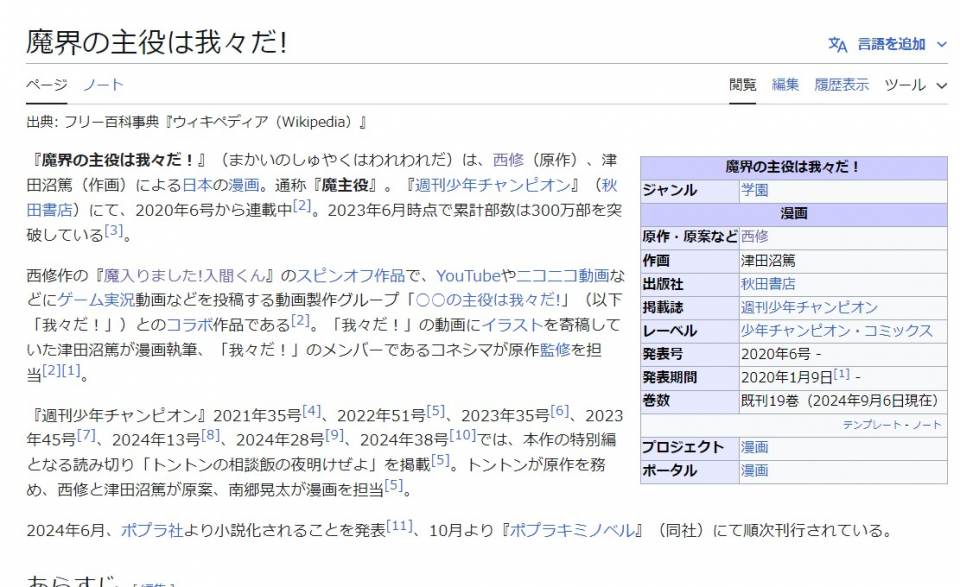Open the 編集 edit tab
960x587 pixels.
[x=785, y=85]
